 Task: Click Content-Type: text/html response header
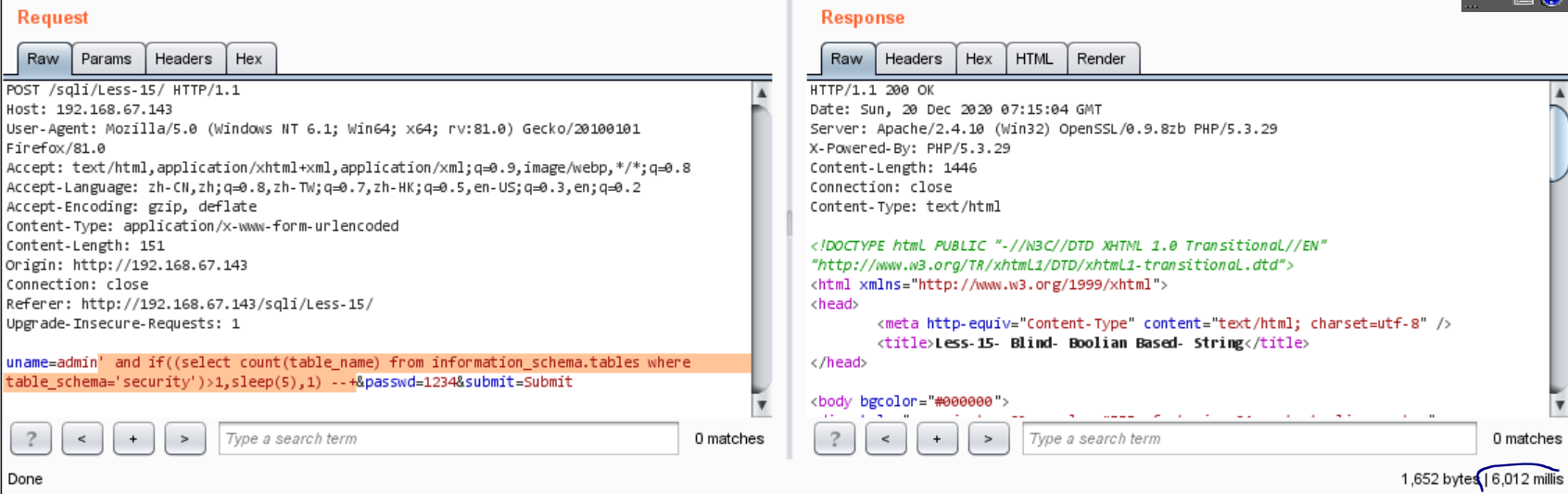[905, 207]
